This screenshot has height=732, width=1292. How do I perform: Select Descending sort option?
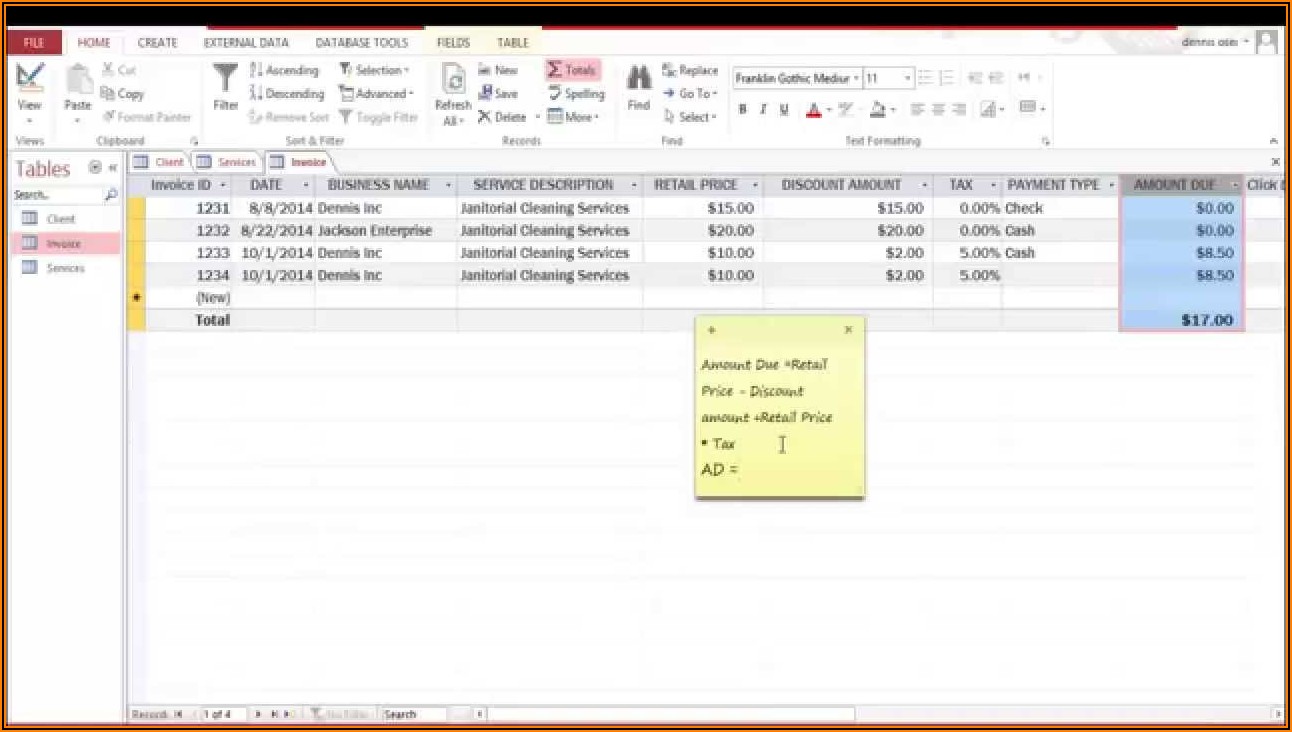(x=287, y=94)
